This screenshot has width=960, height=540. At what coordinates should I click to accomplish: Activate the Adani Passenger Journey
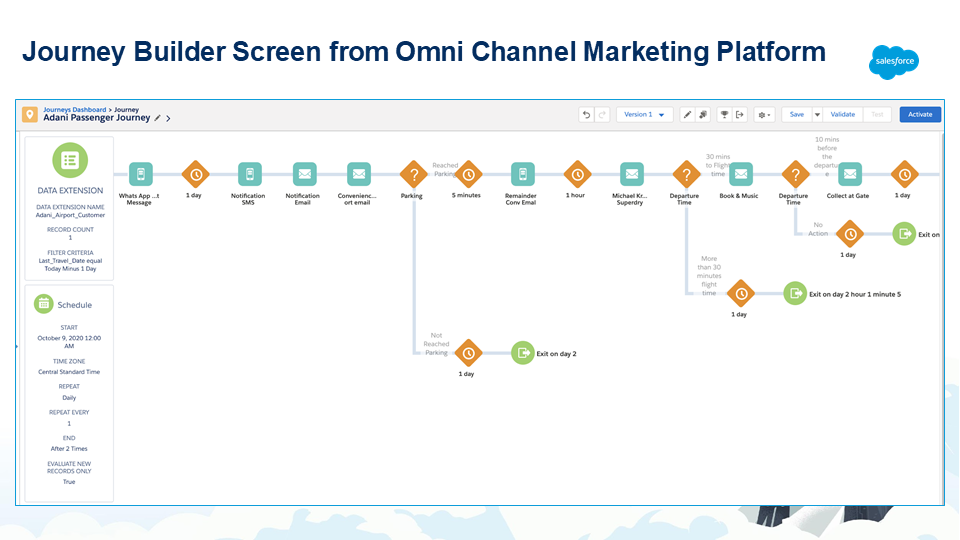(x=920, y=114)
